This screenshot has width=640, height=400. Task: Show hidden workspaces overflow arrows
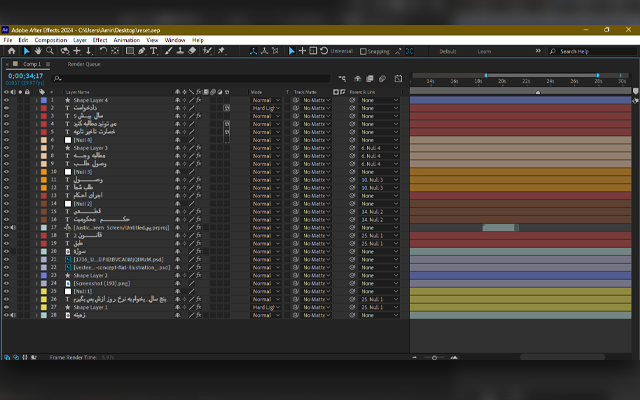click(x=538, y=51)
